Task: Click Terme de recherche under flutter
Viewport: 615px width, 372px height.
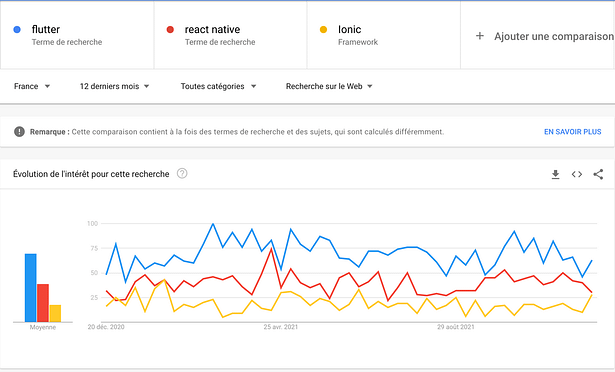Action: [x=67, y=42]
